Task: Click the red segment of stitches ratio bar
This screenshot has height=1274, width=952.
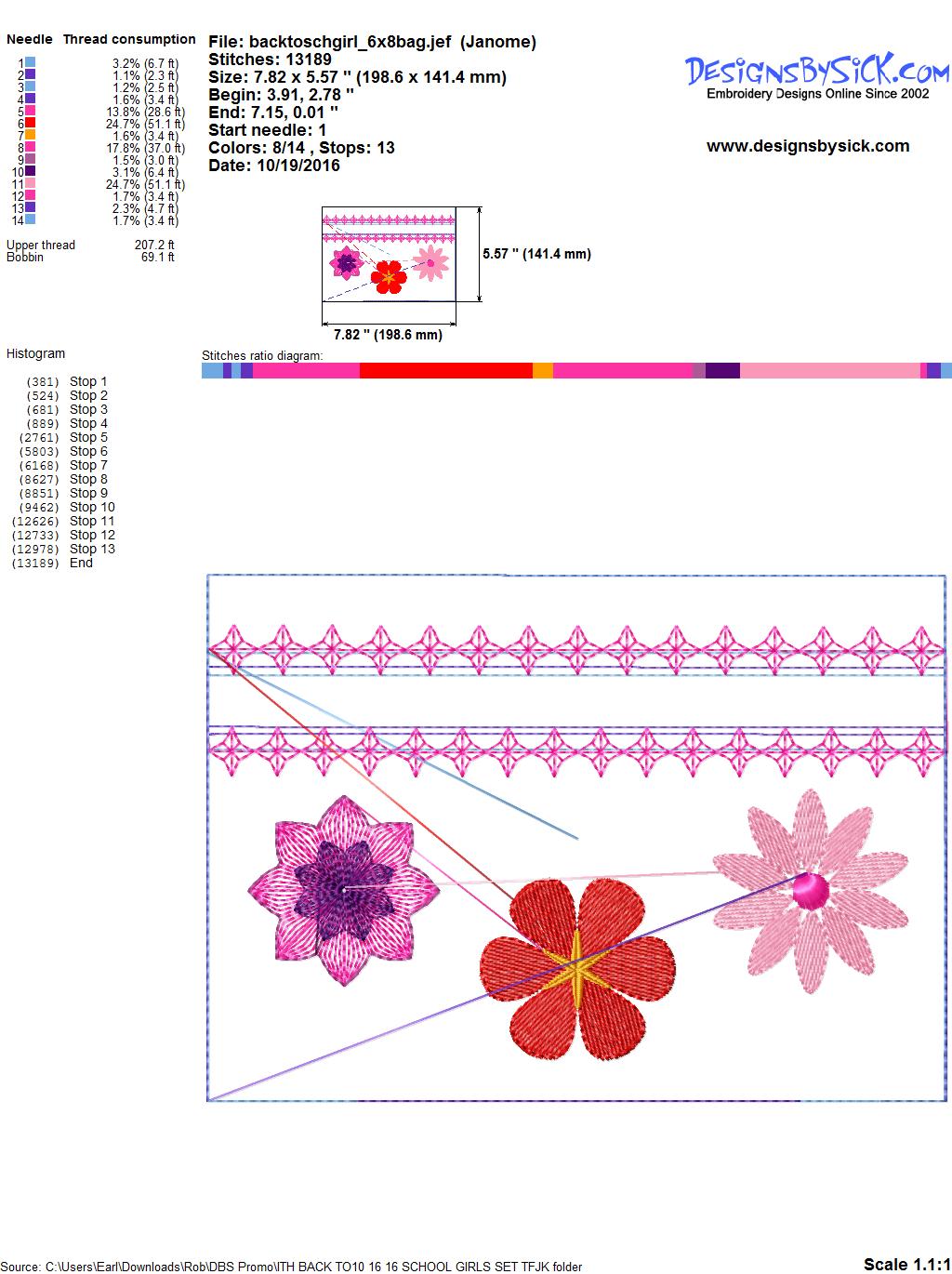Action: coord(445,371)
